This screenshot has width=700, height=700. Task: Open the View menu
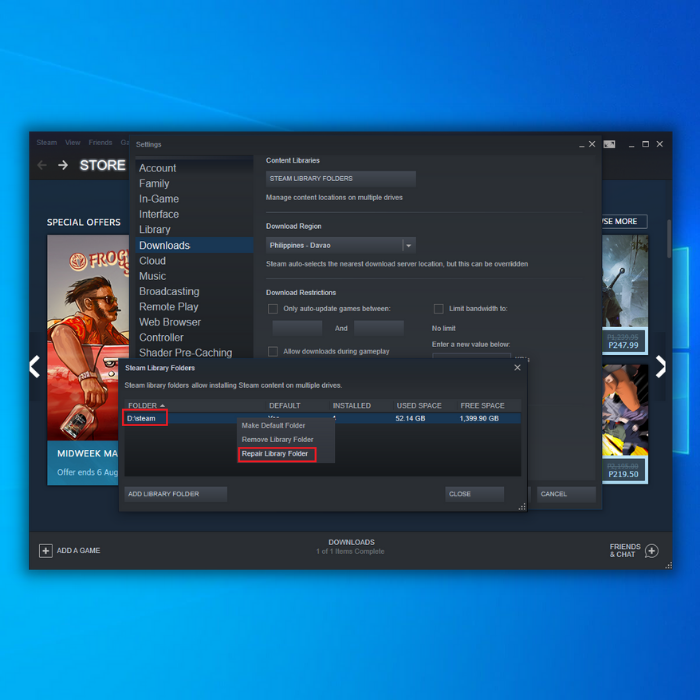73,142
